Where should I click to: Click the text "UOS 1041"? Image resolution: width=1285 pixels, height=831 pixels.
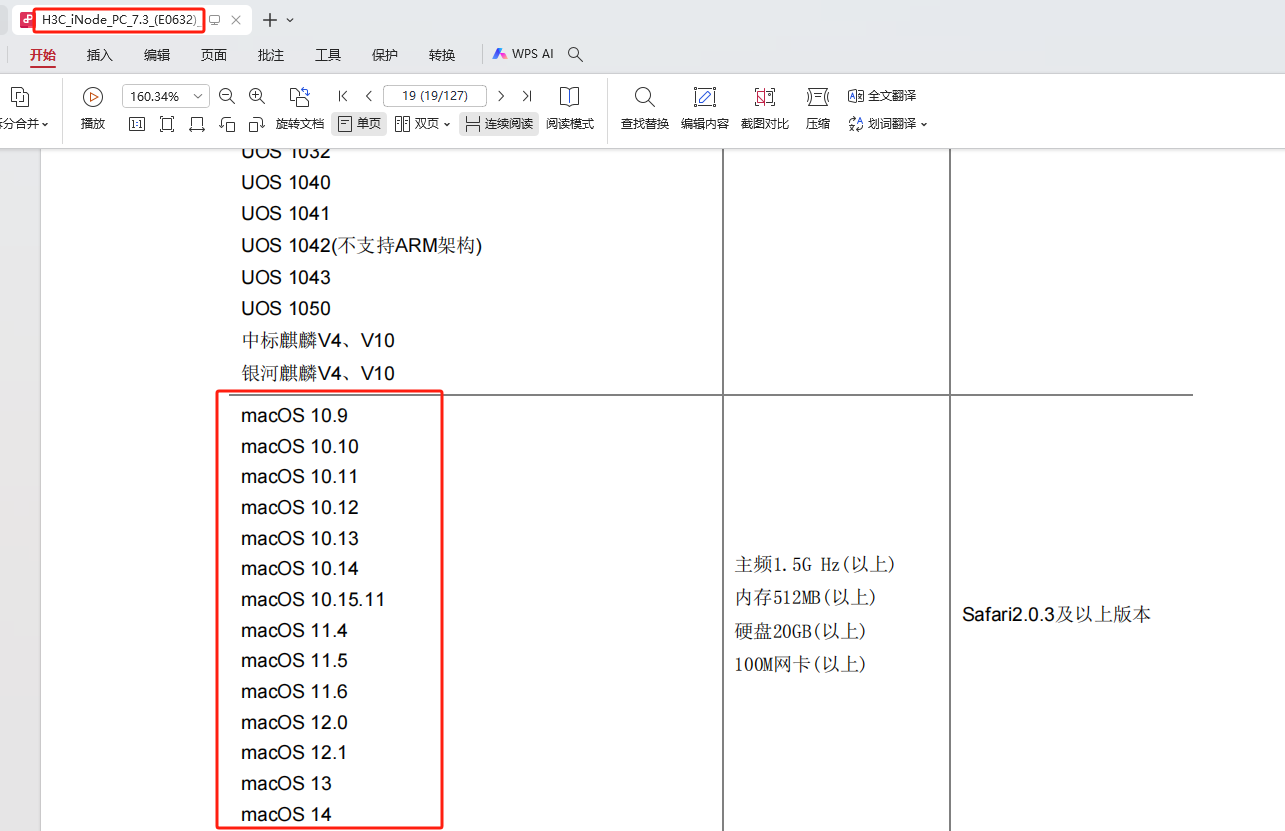pyautogui.click(x=286, y=214)
